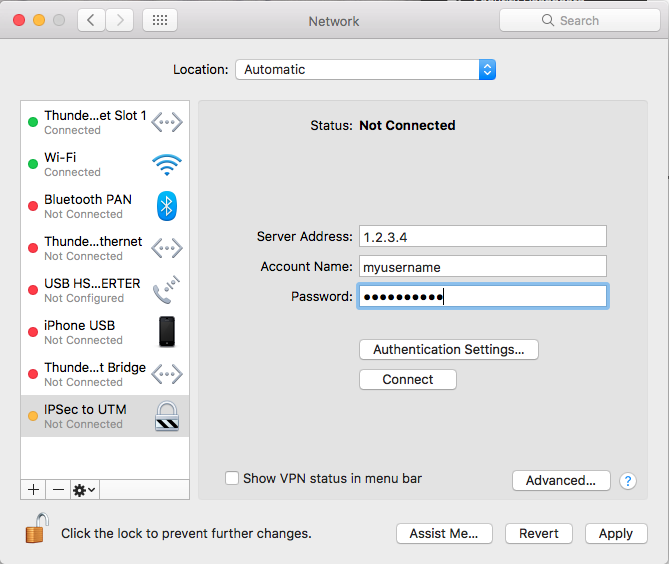Screen dimensions: 669x564
Task: Click the iPhone USB device icon
Action: [167, 331]
